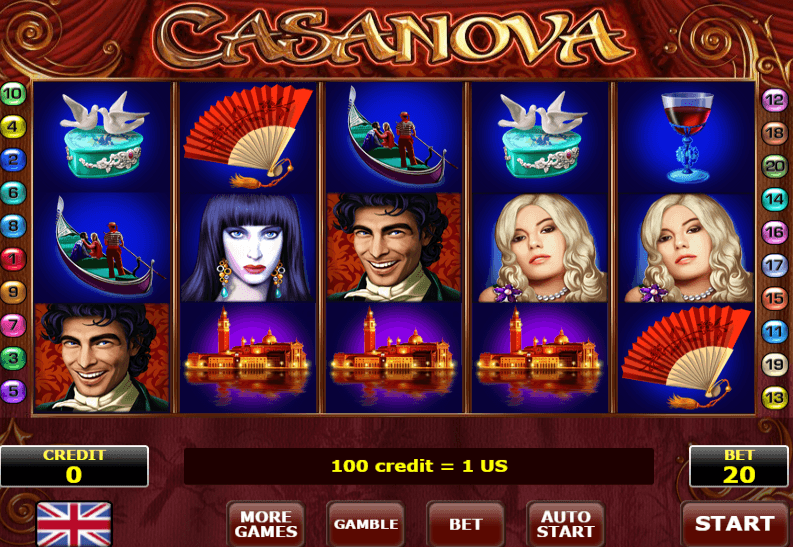Open MORE GAMES menu
Image resolution: width=793 pixels, height=547 pixels.
point(266,524)
